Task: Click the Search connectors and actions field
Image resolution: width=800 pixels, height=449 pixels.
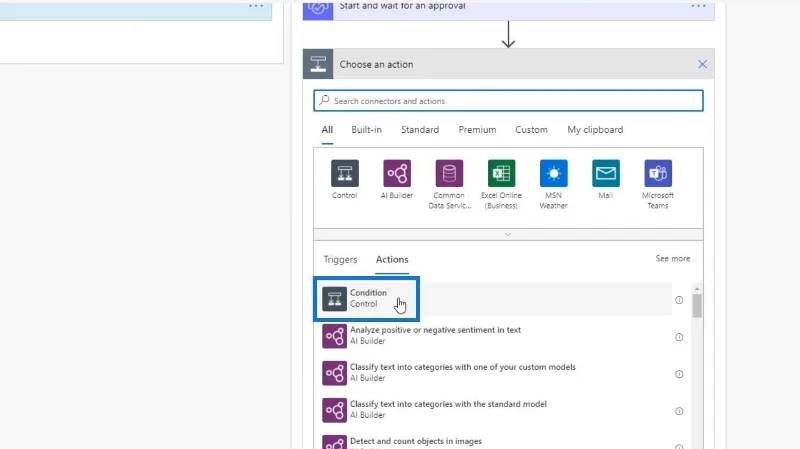Action: coord(508,101)
